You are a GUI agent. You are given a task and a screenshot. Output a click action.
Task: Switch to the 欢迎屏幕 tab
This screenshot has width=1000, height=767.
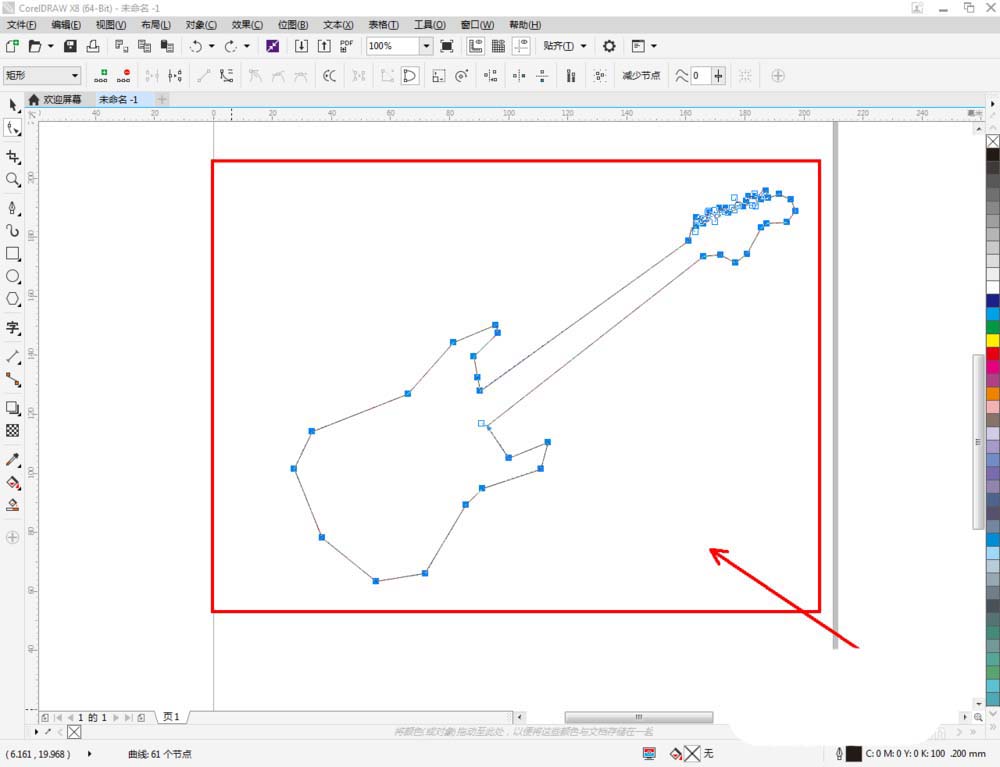pos(55,99)
